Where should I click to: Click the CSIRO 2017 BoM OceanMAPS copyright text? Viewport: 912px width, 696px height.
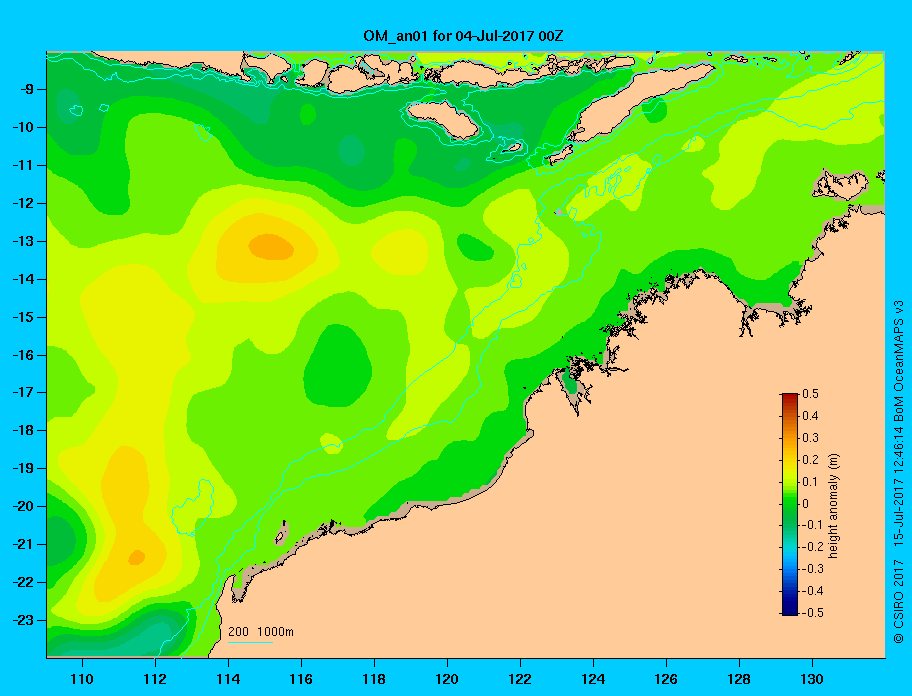(899, 472)
